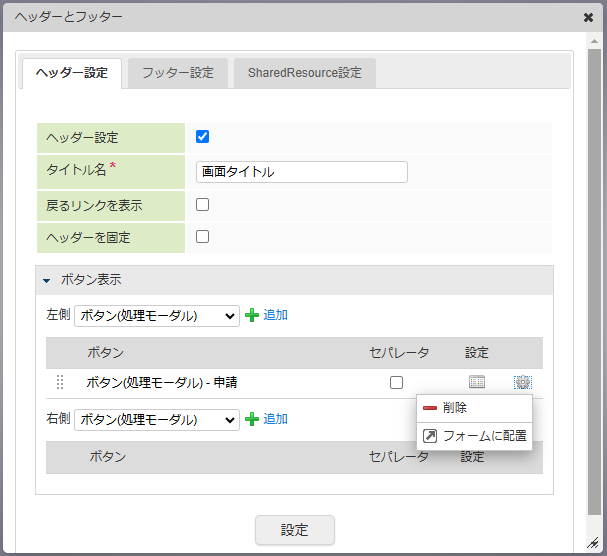
Task: Switch to the SharedResource設定 tab
Action: click(304, 73)
